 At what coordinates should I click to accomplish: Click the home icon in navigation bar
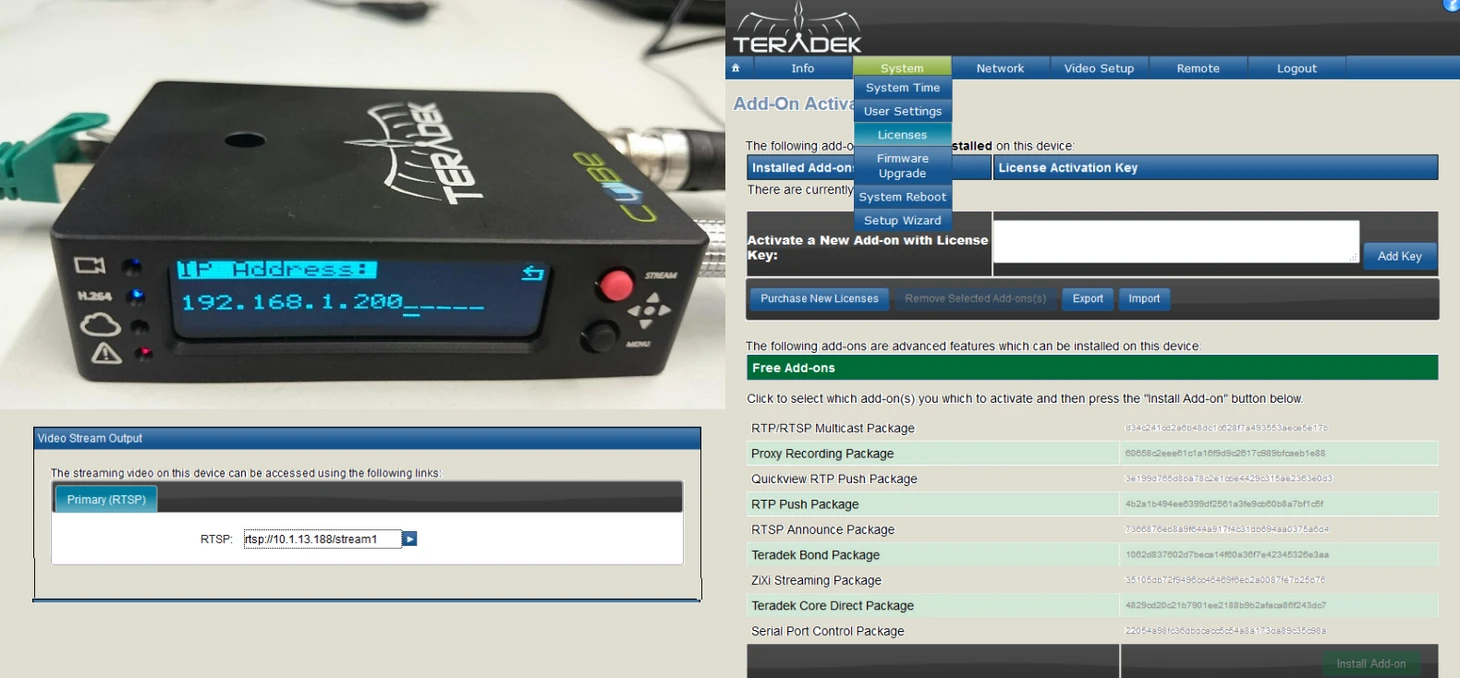pos(736,68)
